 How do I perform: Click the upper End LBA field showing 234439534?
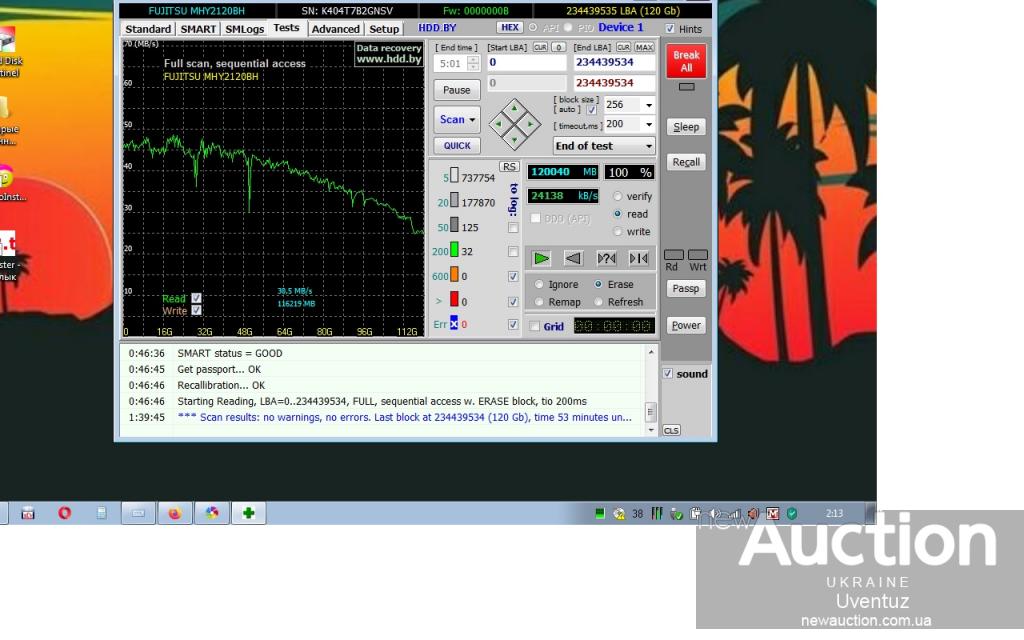(614, 62)
